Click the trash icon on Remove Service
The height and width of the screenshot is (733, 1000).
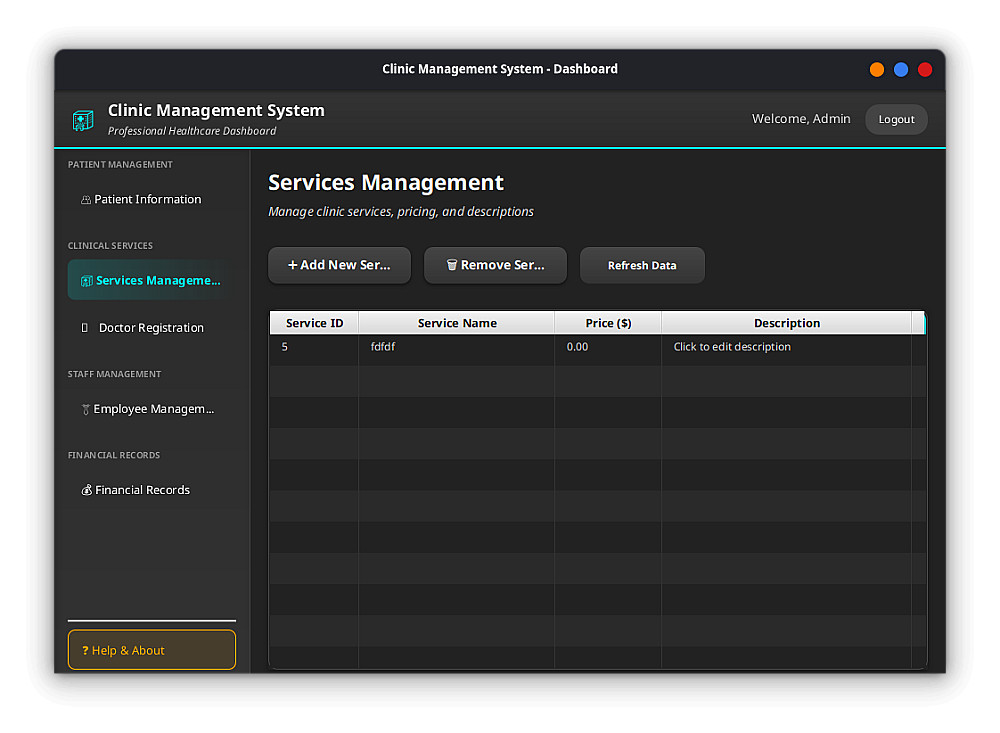pyautogui.click(x=452, y=266)
